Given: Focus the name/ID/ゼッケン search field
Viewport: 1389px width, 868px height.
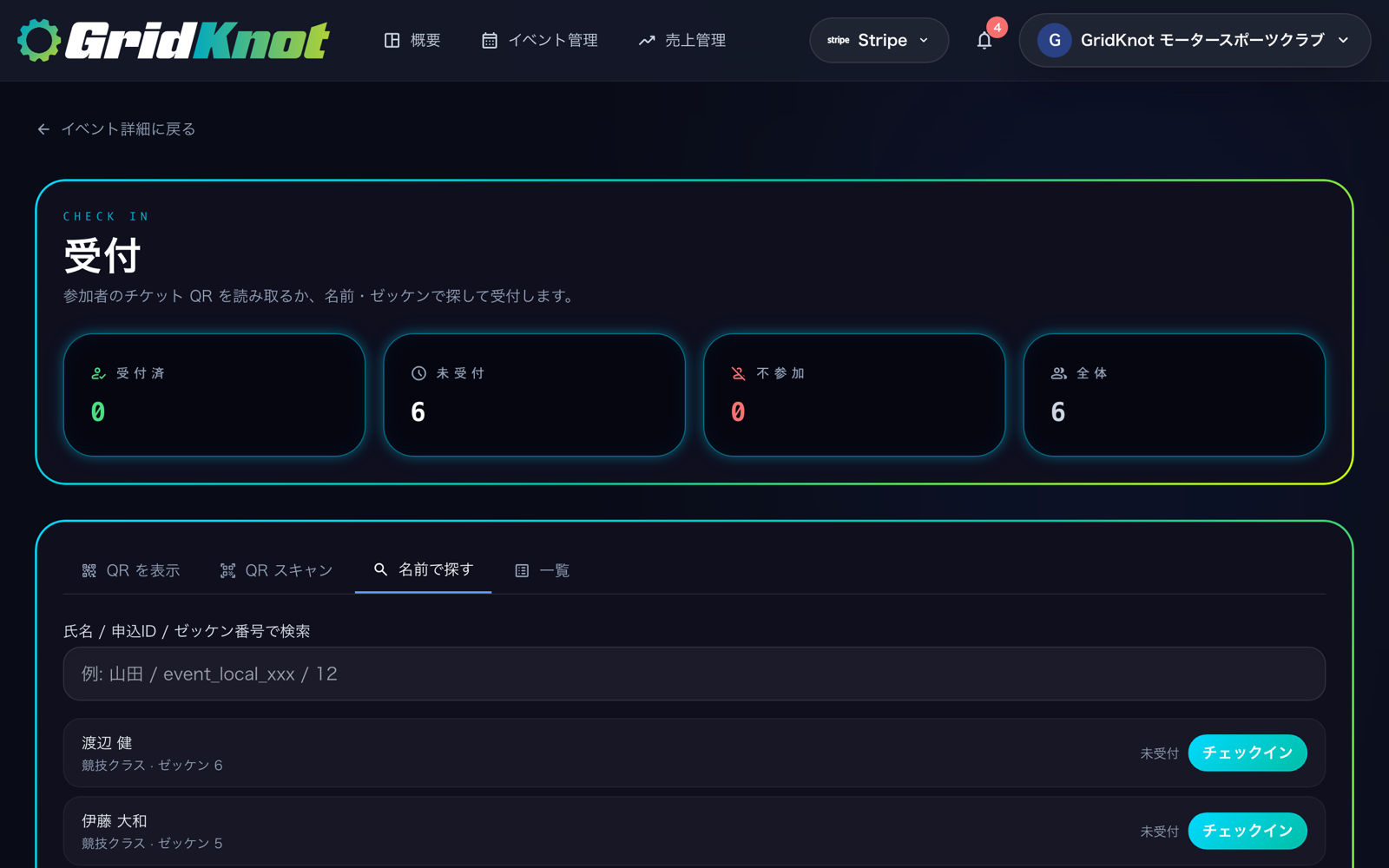Looking at the screenshot, I should (694, 674).
